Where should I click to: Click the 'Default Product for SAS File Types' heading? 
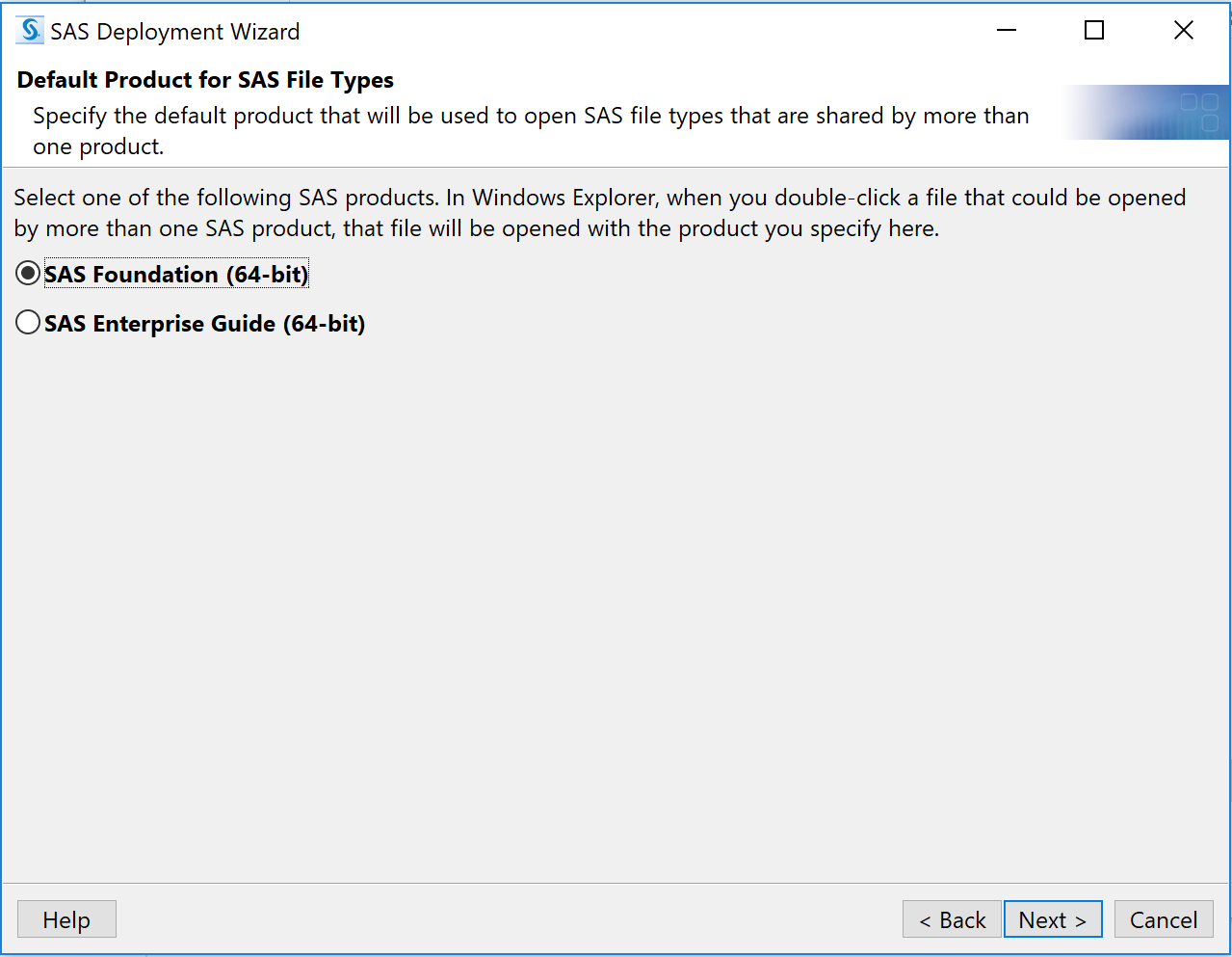[x=205, y=80]
